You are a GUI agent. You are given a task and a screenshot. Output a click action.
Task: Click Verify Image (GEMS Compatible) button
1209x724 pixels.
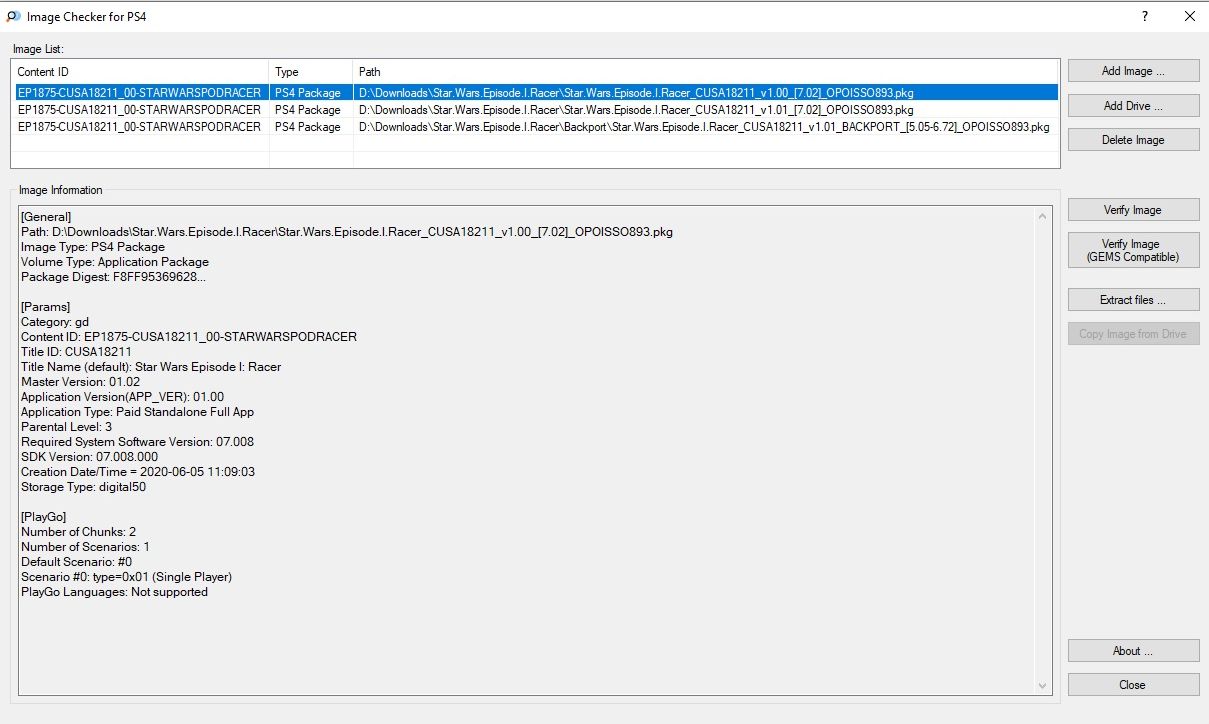coord(1133,250)
